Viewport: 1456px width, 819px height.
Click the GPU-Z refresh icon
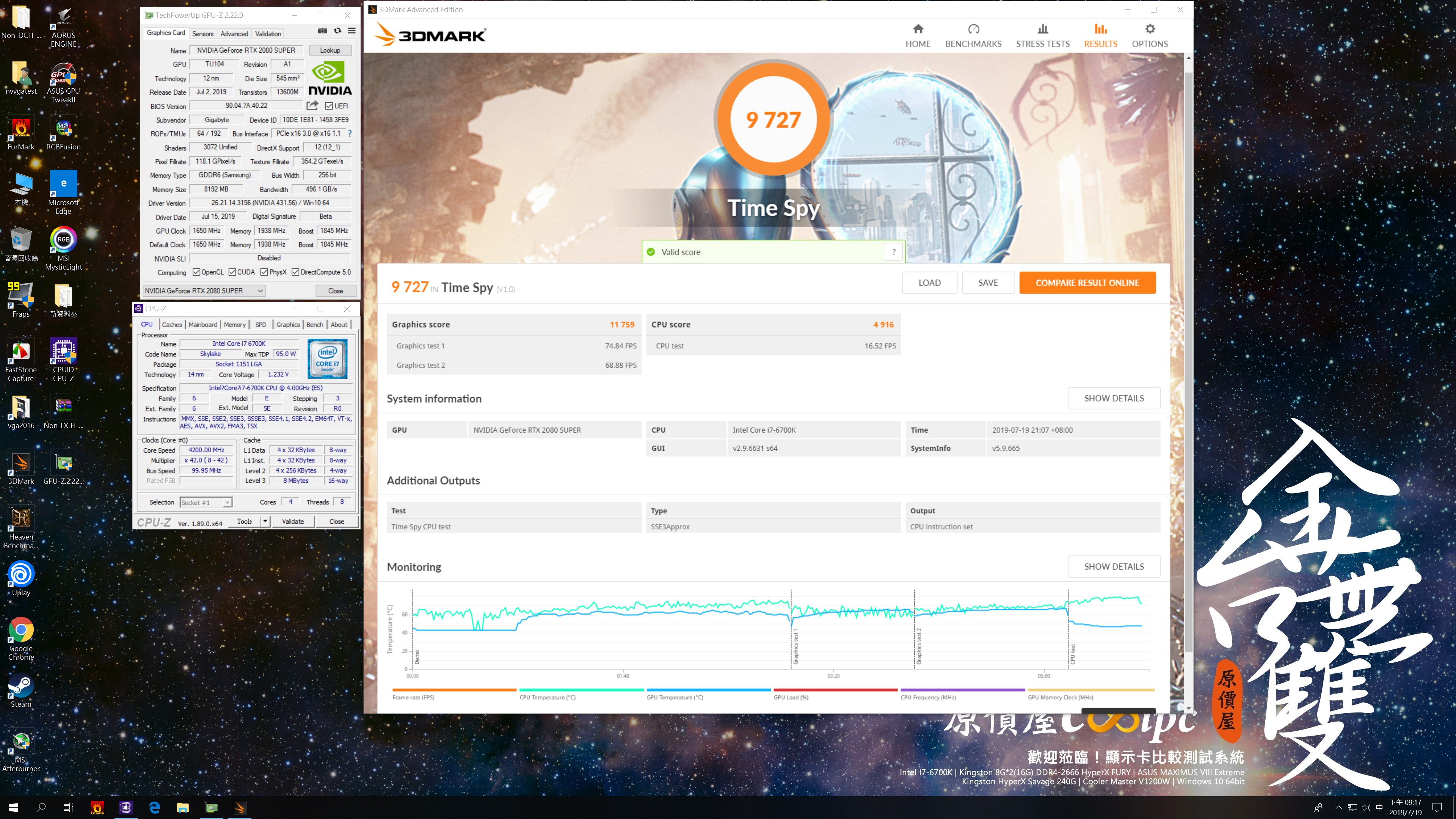(337, 30)
